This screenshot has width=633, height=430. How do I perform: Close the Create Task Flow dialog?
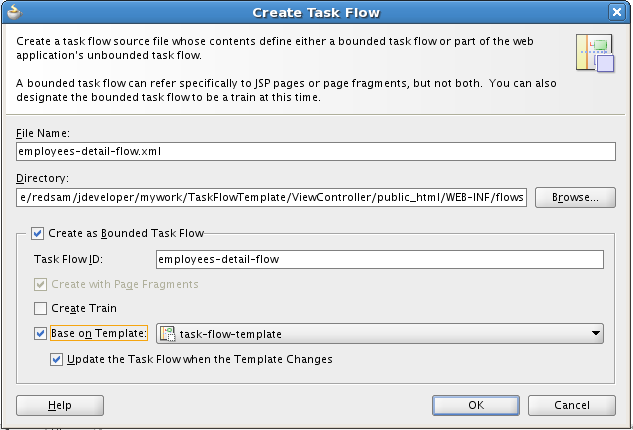[617, 12]
